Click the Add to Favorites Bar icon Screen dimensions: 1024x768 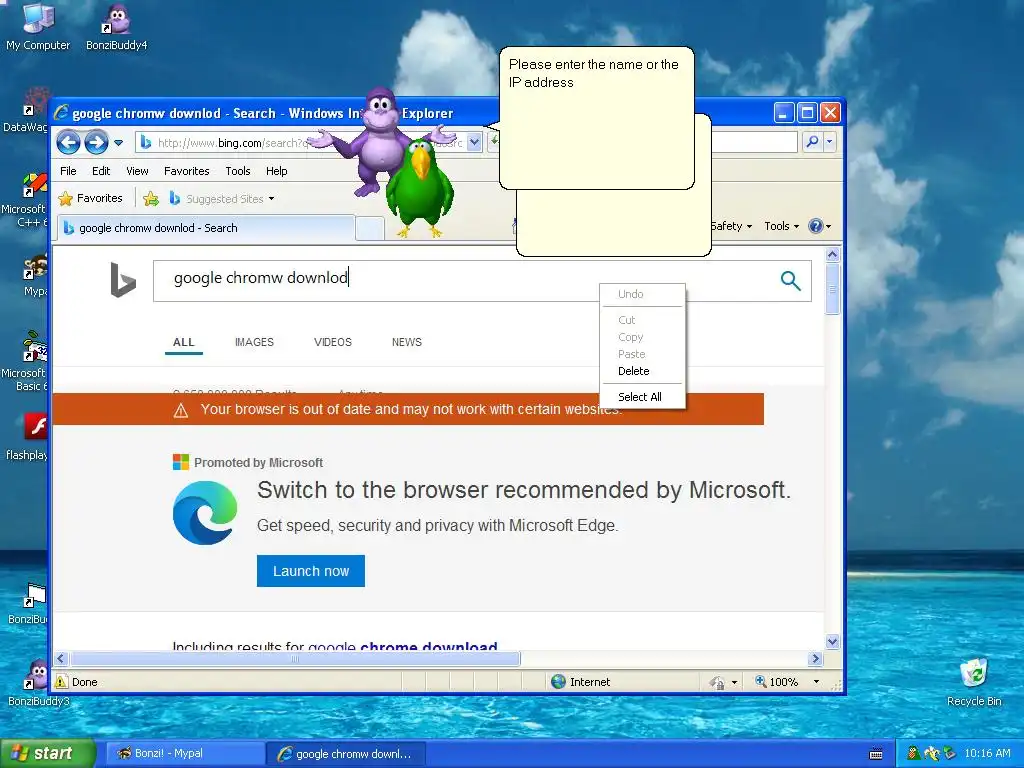(x=151, y=199)
